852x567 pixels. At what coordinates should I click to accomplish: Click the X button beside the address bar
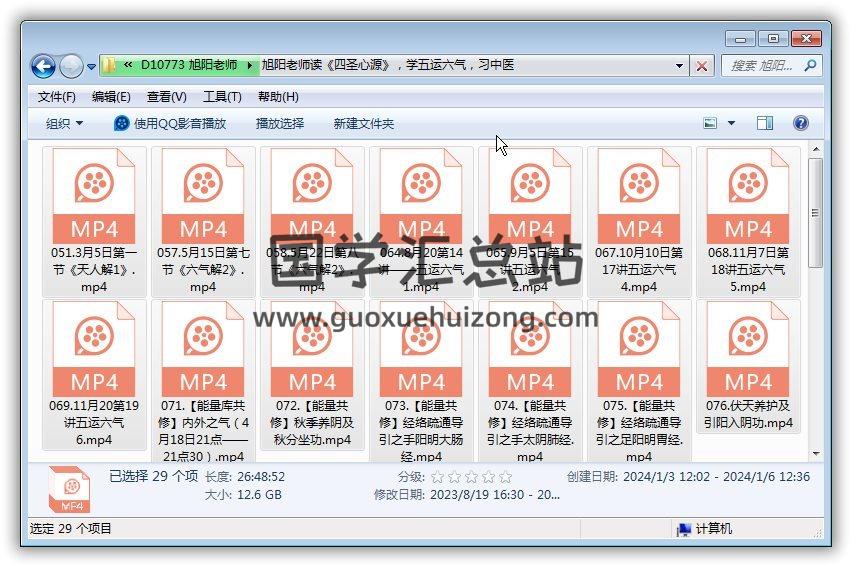click(x=702, y=66)
